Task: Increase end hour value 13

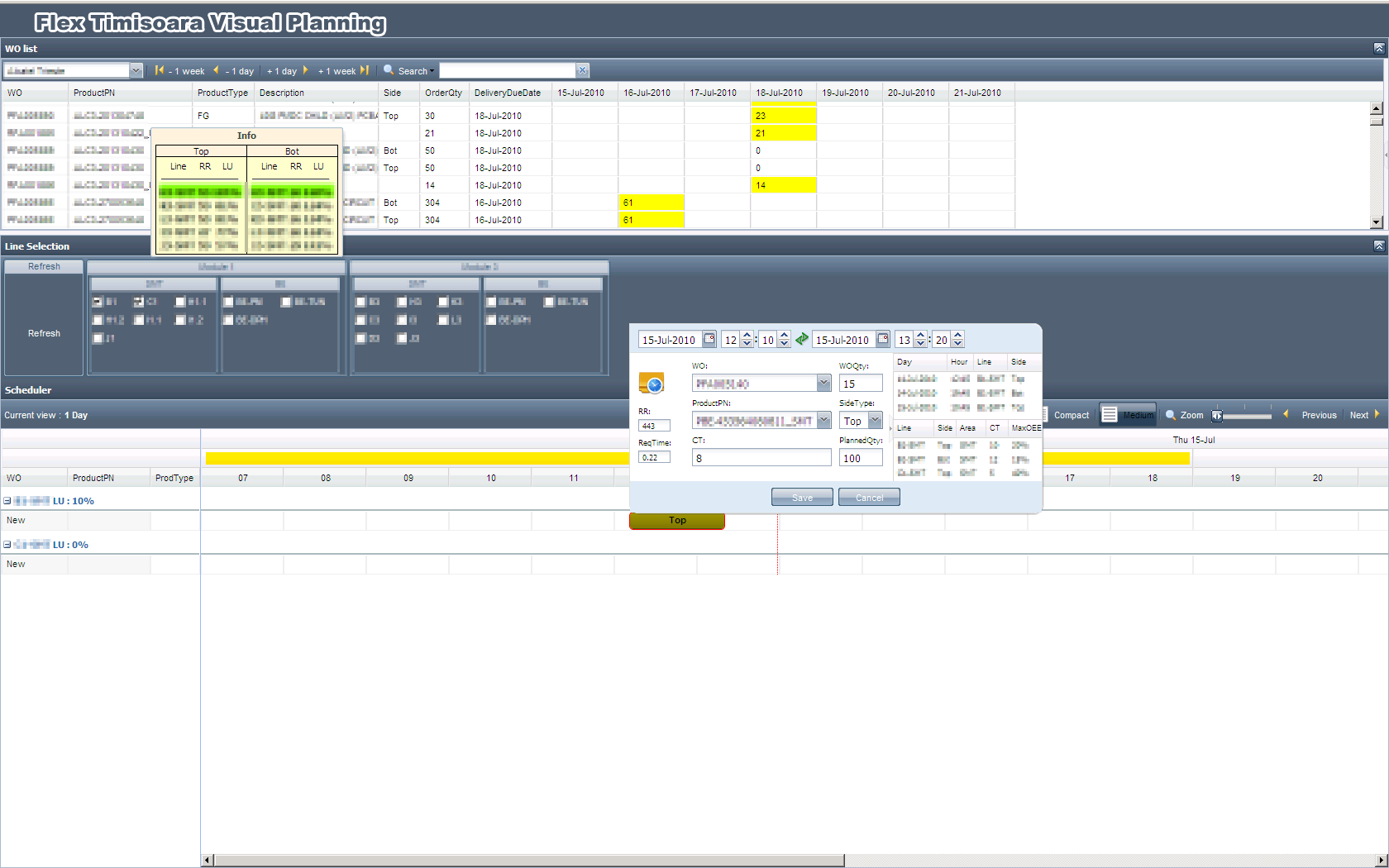Action: click(x=920, y=336)
